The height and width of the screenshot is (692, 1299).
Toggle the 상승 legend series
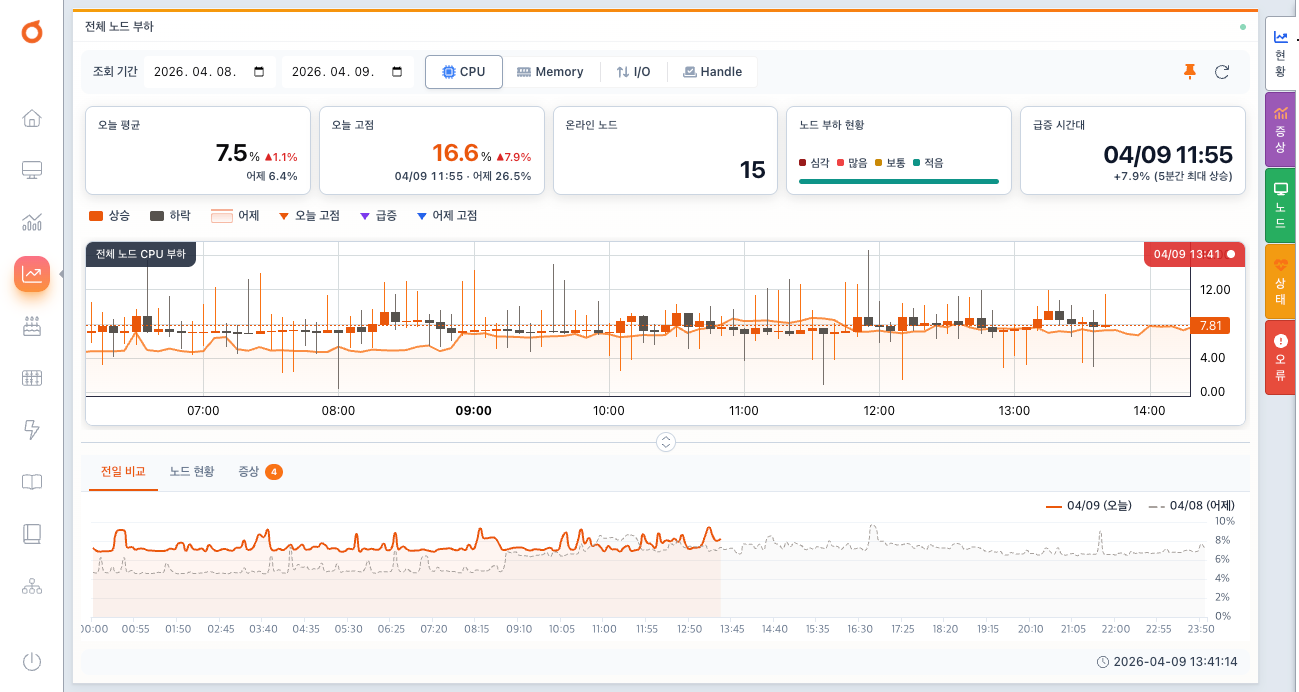pyautogui.click(x=109, y=216)
